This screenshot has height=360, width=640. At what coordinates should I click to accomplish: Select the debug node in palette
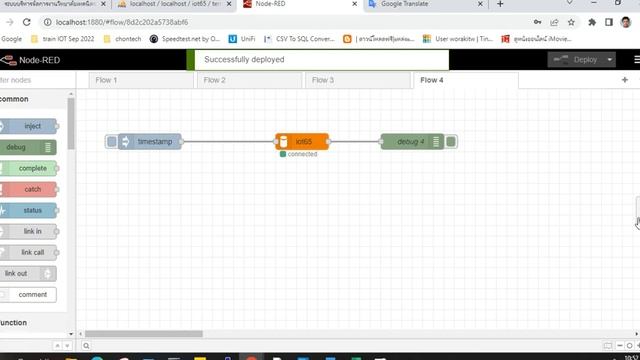coord(28,147)
